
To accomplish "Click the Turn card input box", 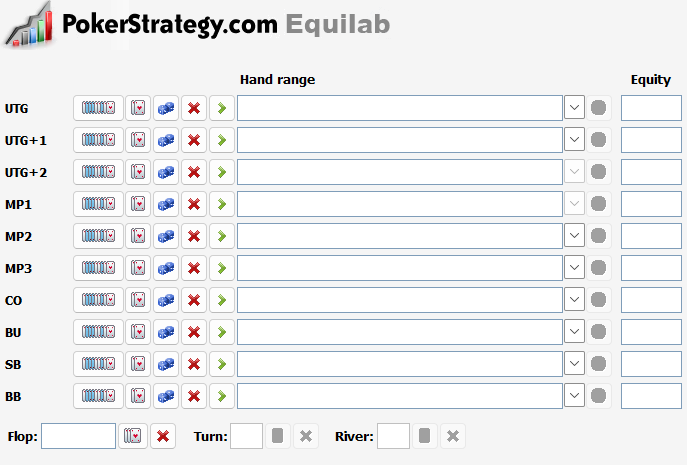I will [247, 436].
